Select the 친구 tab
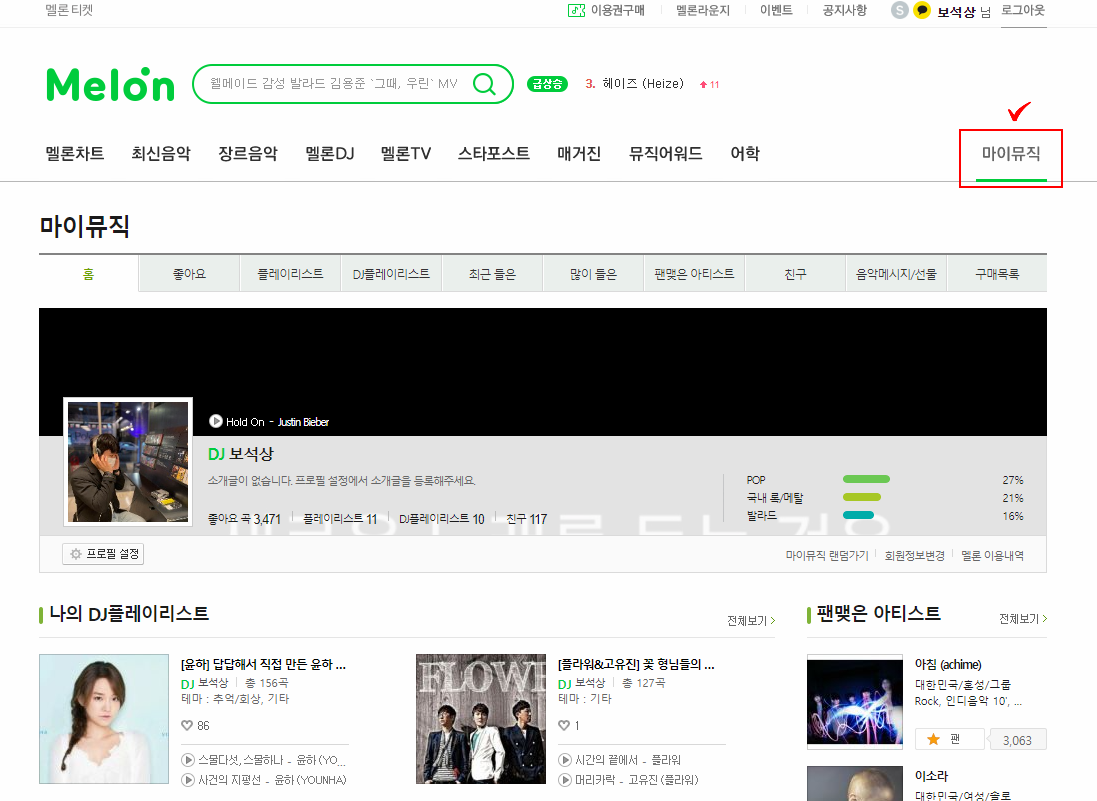The width and height of the screenshot is (1097, 801). (795, 274)
